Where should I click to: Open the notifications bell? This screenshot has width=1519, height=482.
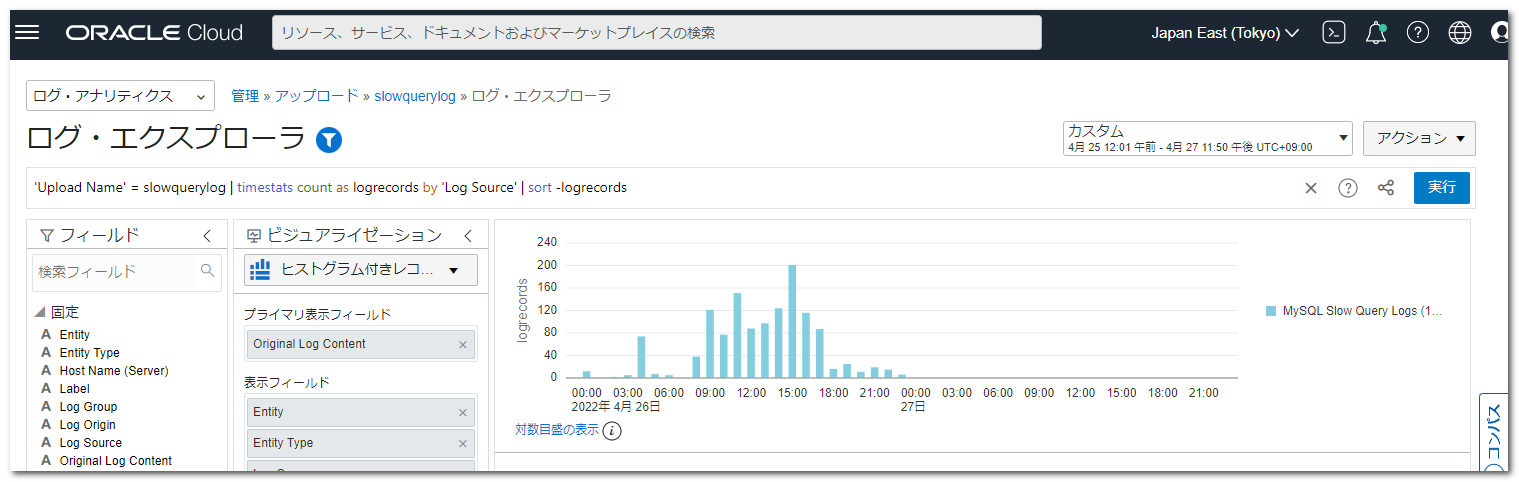(x=1376, y=33)
